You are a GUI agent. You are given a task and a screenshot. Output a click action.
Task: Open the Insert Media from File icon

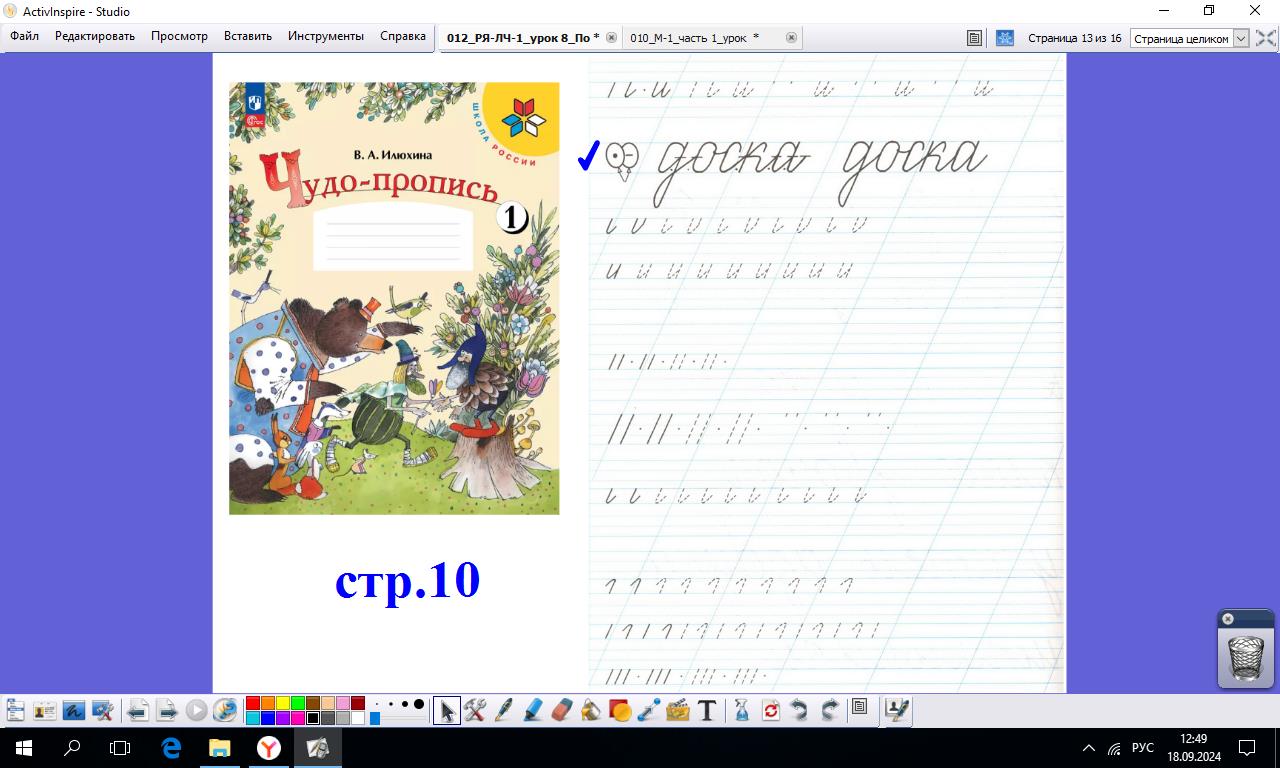click(678, 711)
